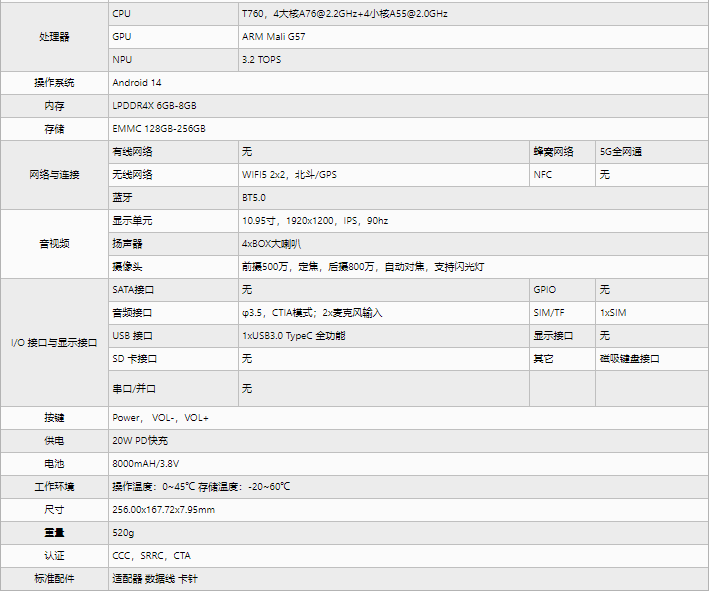
Task: Click the 8000mAH/3.8V battery cell
Action: [x=408, y=463]
